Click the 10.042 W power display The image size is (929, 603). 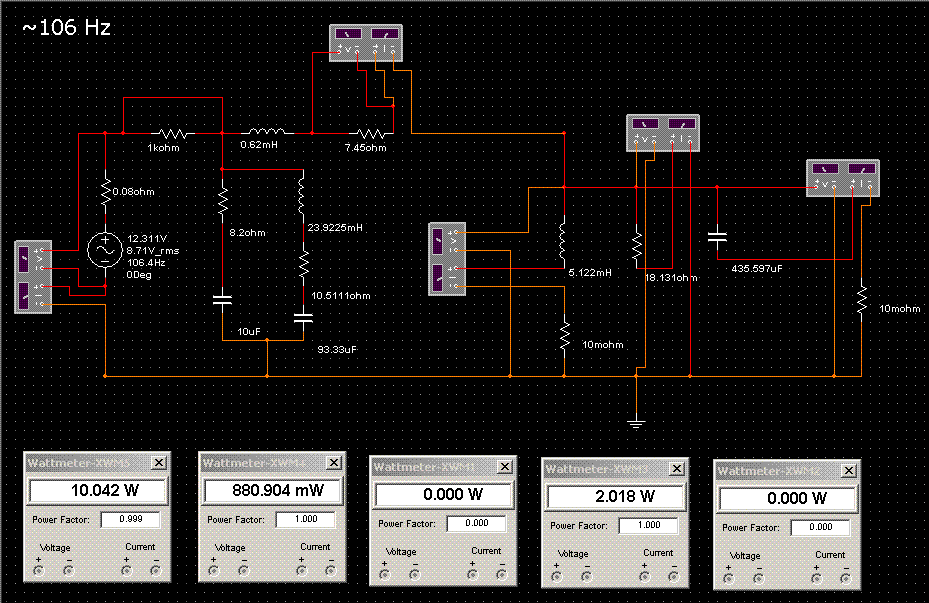coord(99,490)
